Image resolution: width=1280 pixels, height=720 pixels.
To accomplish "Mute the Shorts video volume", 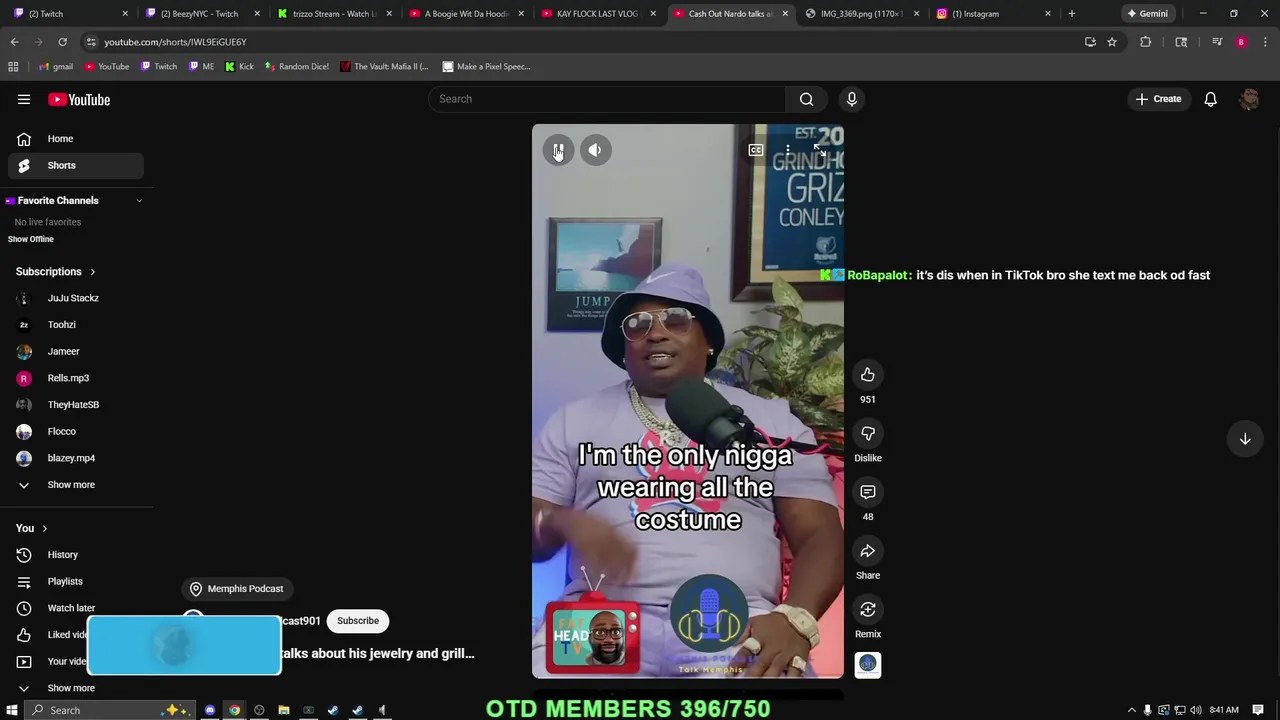I will (595, 150).
